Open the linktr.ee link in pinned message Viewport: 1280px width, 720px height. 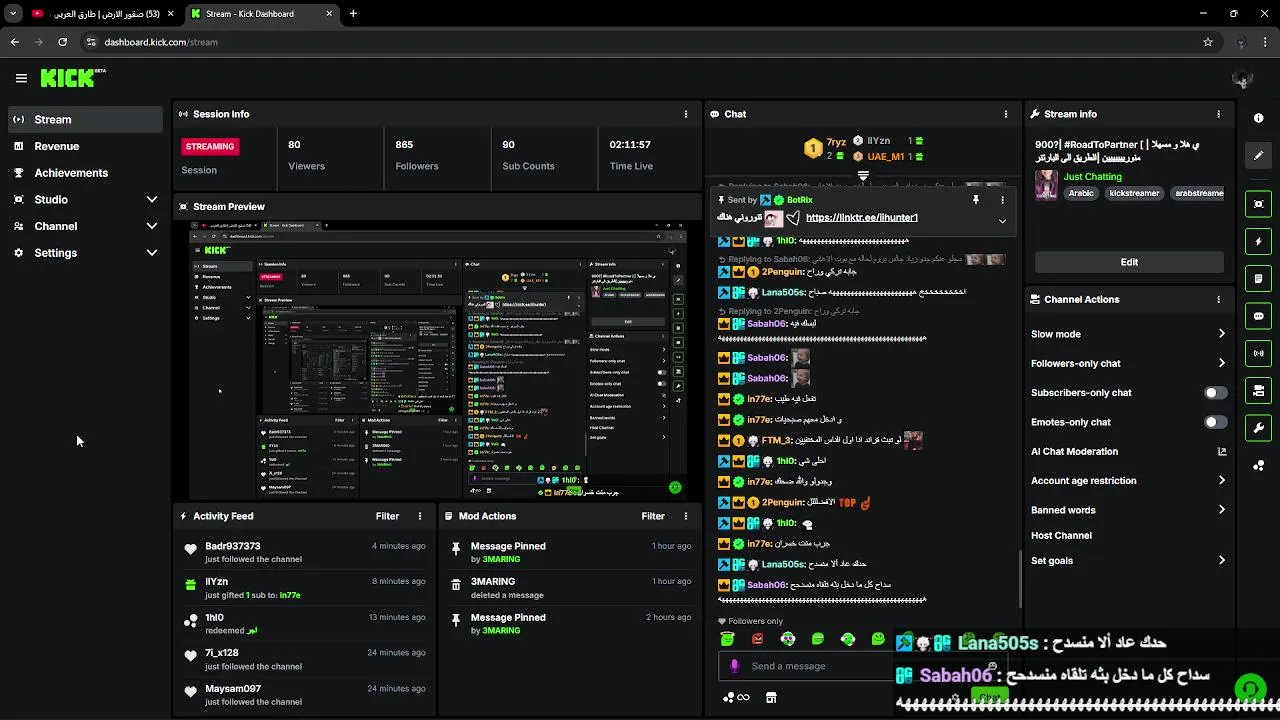tap(861, 218)
